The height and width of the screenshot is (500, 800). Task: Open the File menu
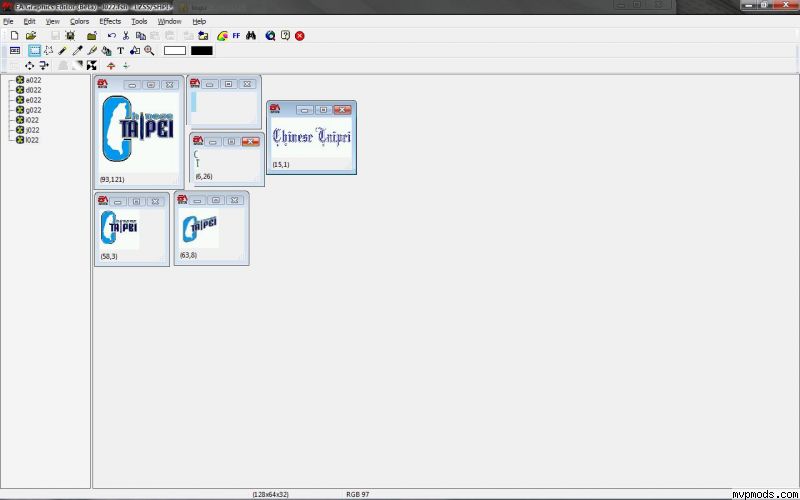(x=8, y=21)
